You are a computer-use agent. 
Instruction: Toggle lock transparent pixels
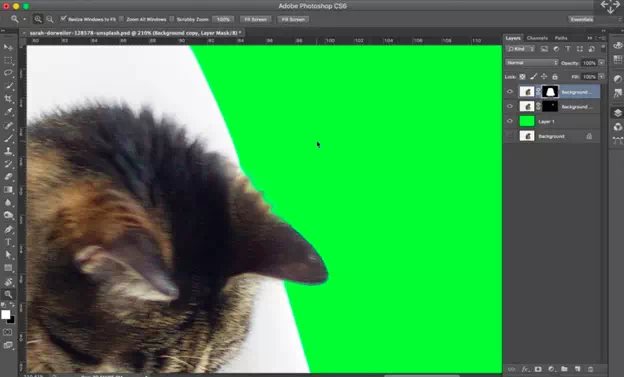pyautogui.click(x=523, y=76)
